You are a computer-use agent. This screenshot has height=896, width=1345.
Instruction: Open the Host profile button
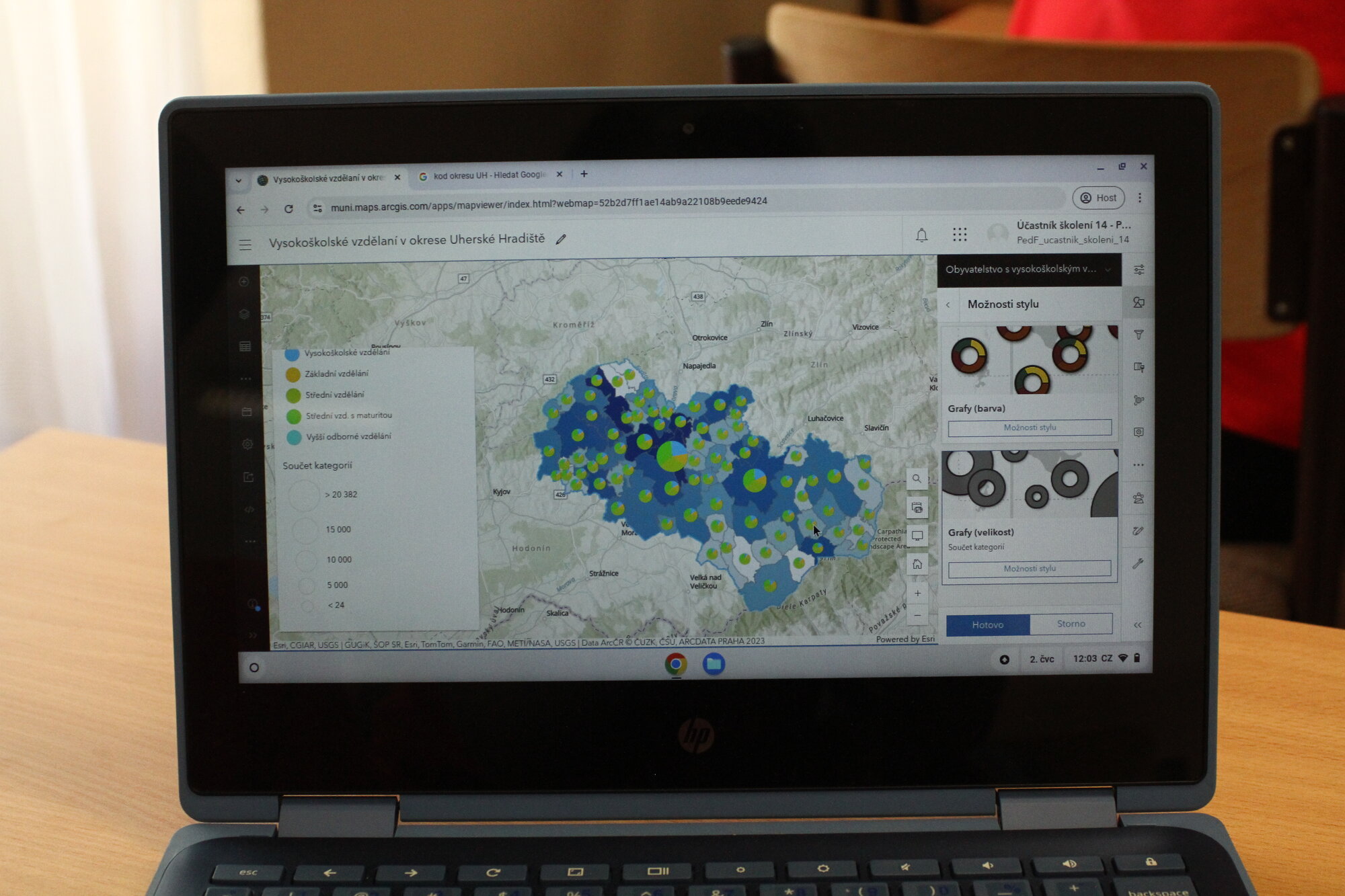coord(1098,198)
